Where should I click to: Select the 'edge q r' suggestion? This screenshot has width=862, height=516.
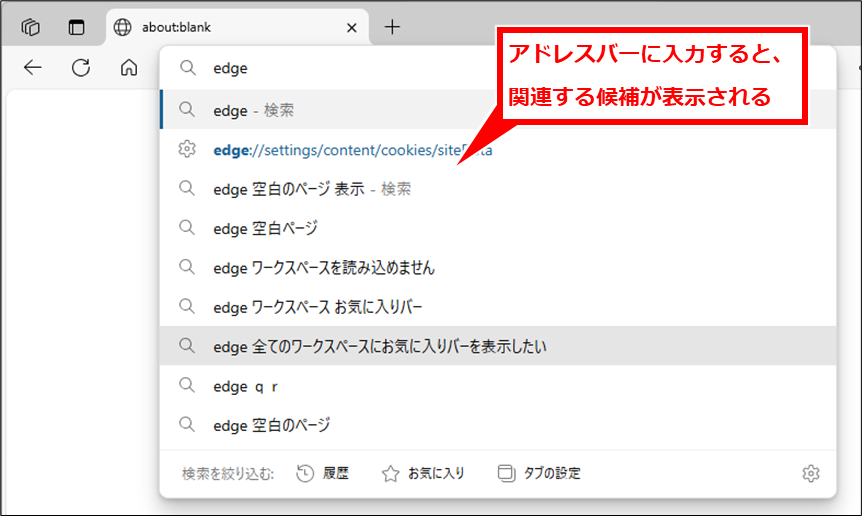[x=498, y=386]
